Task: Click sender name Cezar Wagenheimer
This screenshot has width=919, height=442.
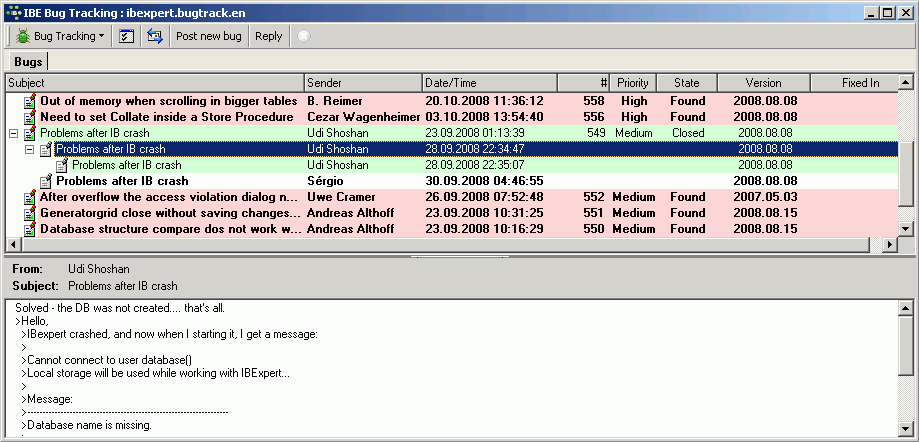Action: click(363, 117)
